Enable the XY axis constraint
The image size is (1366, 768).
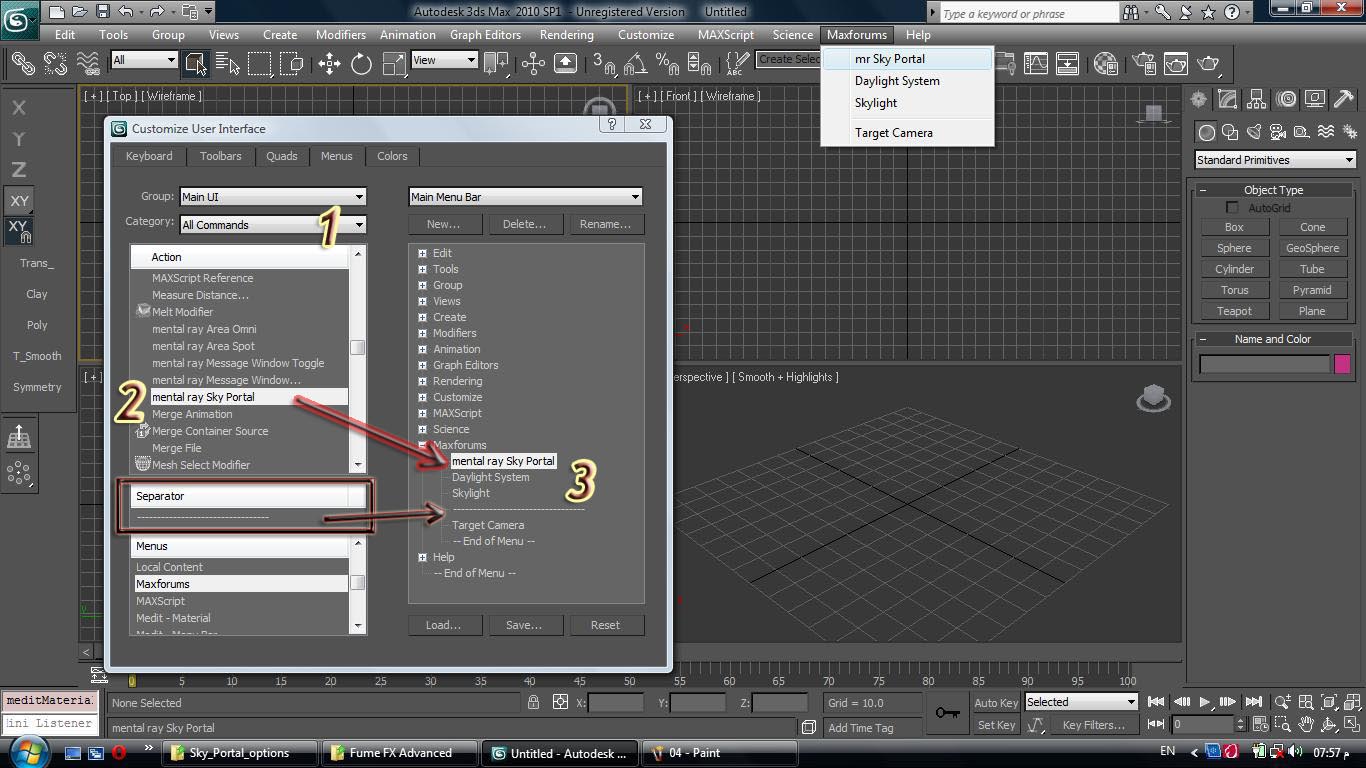19,201
